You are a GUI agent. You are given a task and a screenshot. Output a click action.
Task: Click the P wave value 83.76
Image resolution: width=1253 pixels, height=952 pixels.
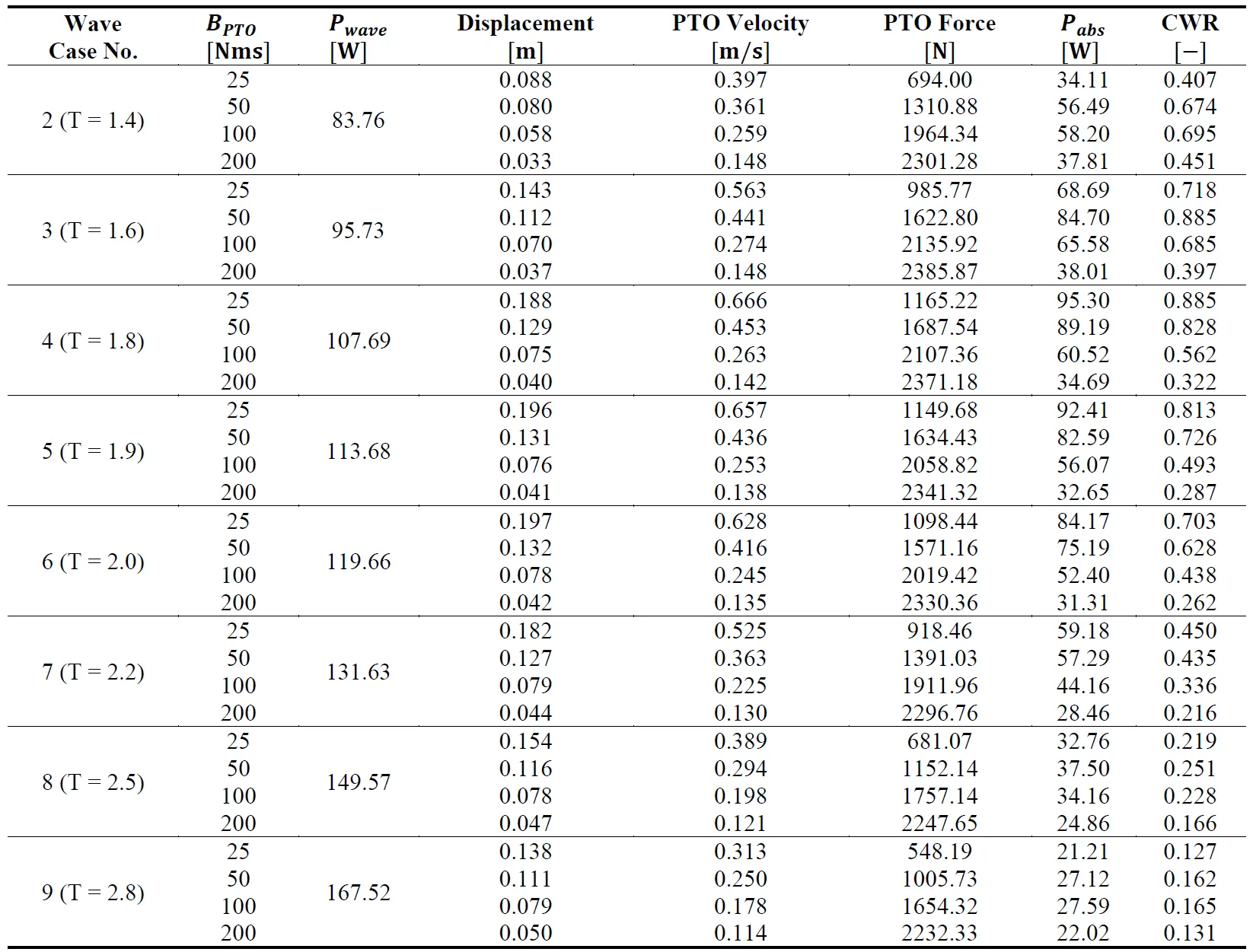coord(358,120)
